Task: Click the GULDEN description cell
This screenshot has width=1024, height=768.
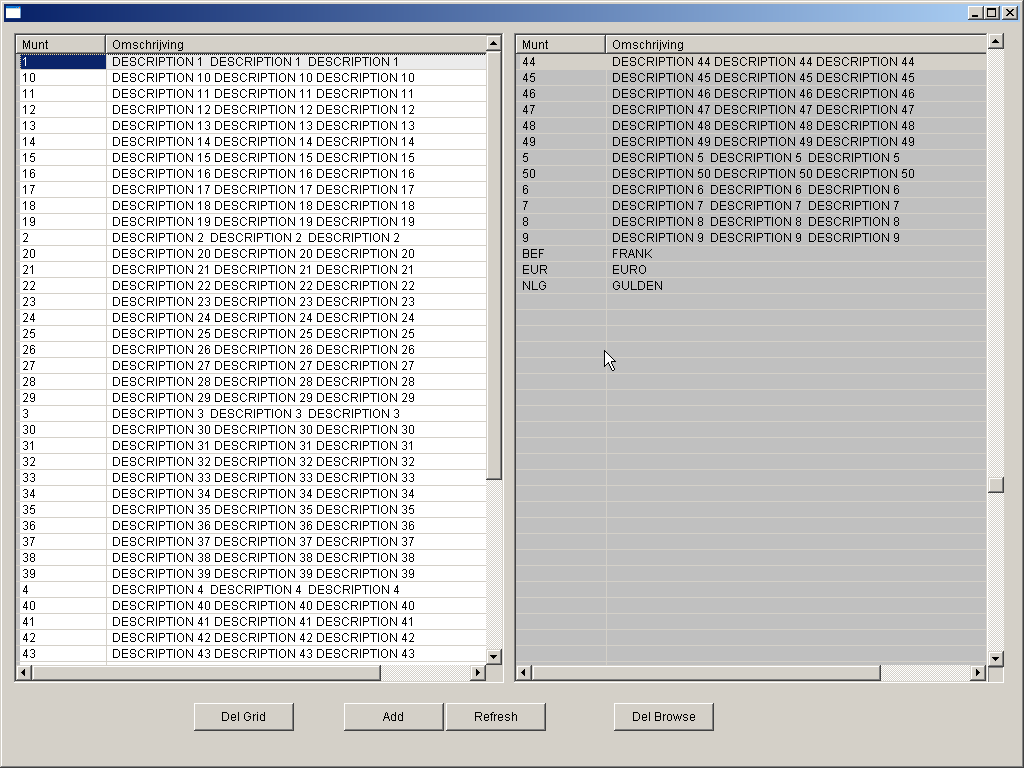Action: click(796, 285)
